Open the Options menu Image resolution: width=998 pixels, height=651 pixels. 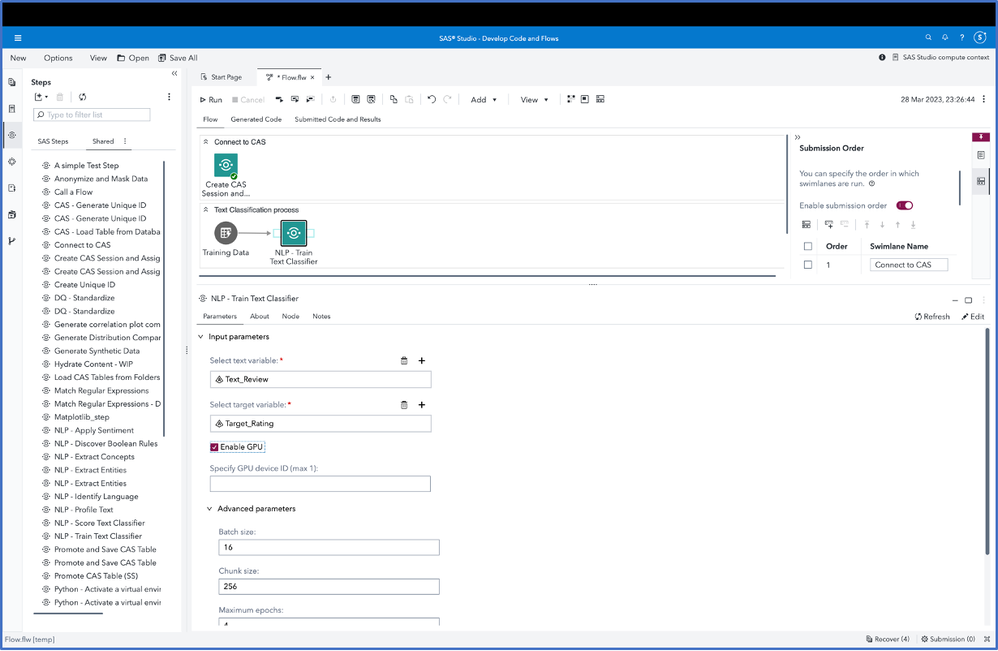point(58,58)
